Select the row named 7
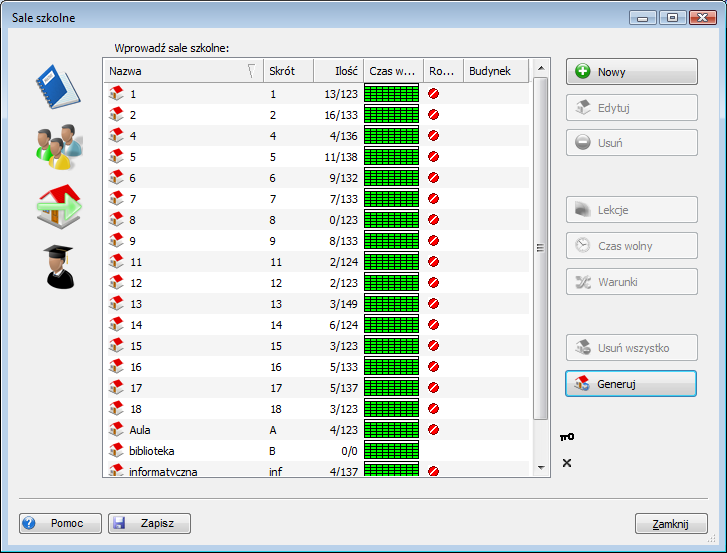 (x=318, y=198)
